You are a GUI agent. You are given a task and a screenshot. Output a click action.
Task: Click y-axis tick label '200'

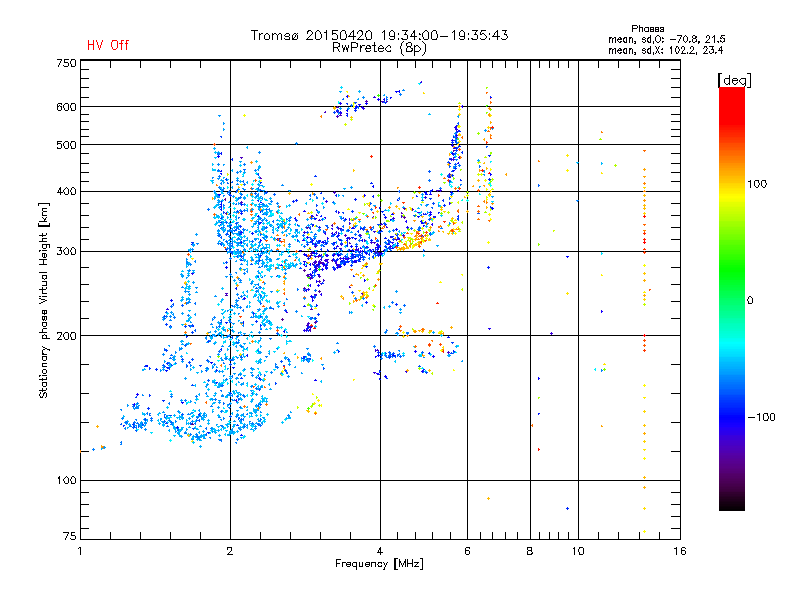pos(66,336)
